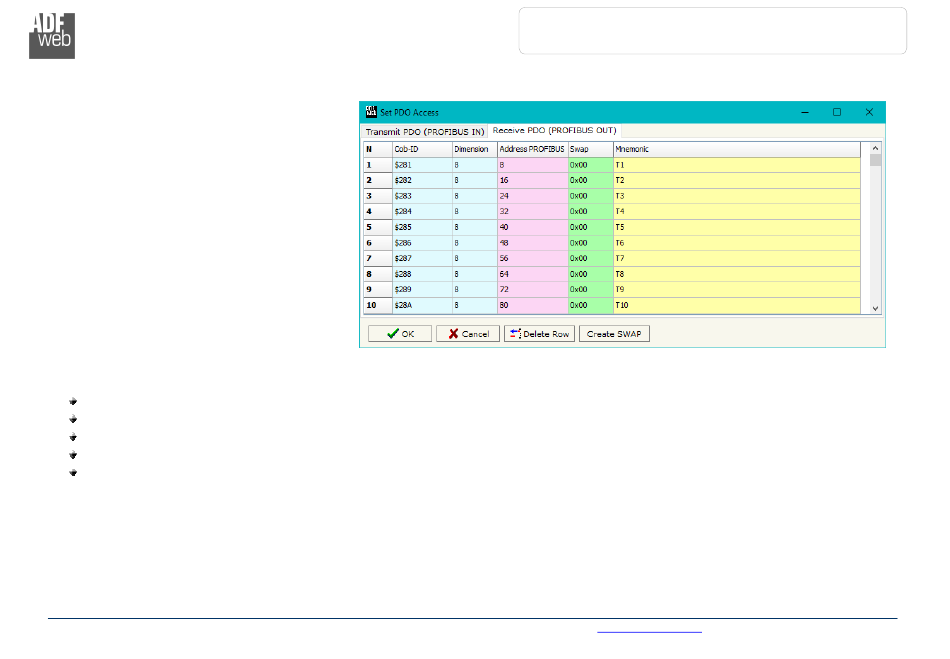Select Cob-ID cell $284

click(x=422, y=211)
